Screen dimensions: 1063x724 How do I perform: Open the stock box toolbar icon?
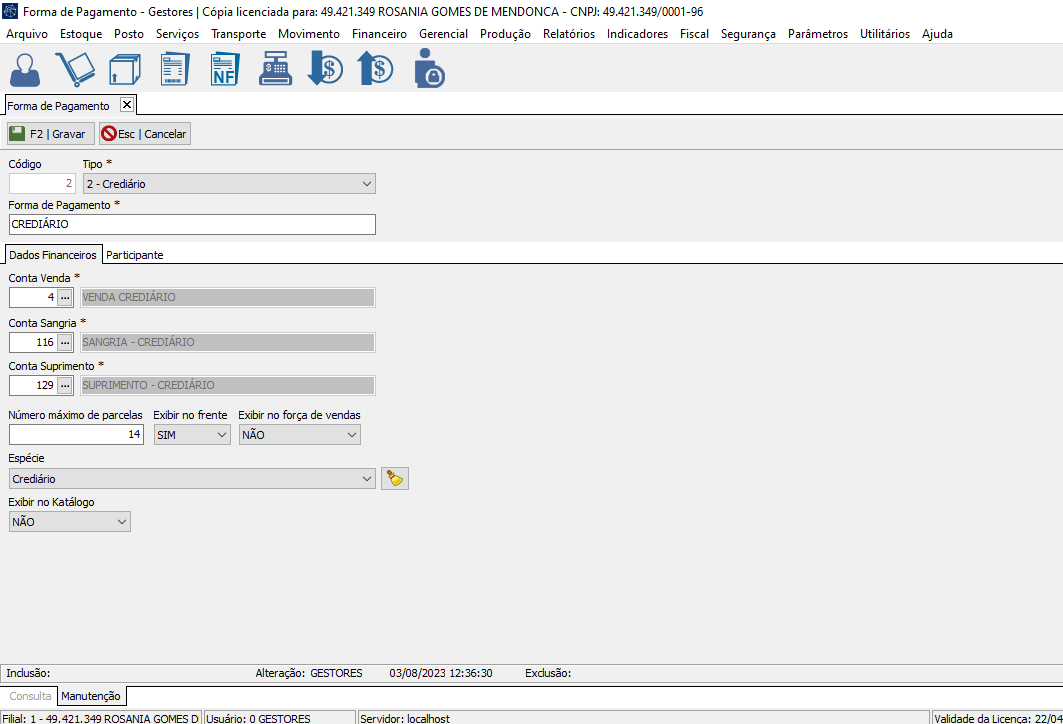125,69
